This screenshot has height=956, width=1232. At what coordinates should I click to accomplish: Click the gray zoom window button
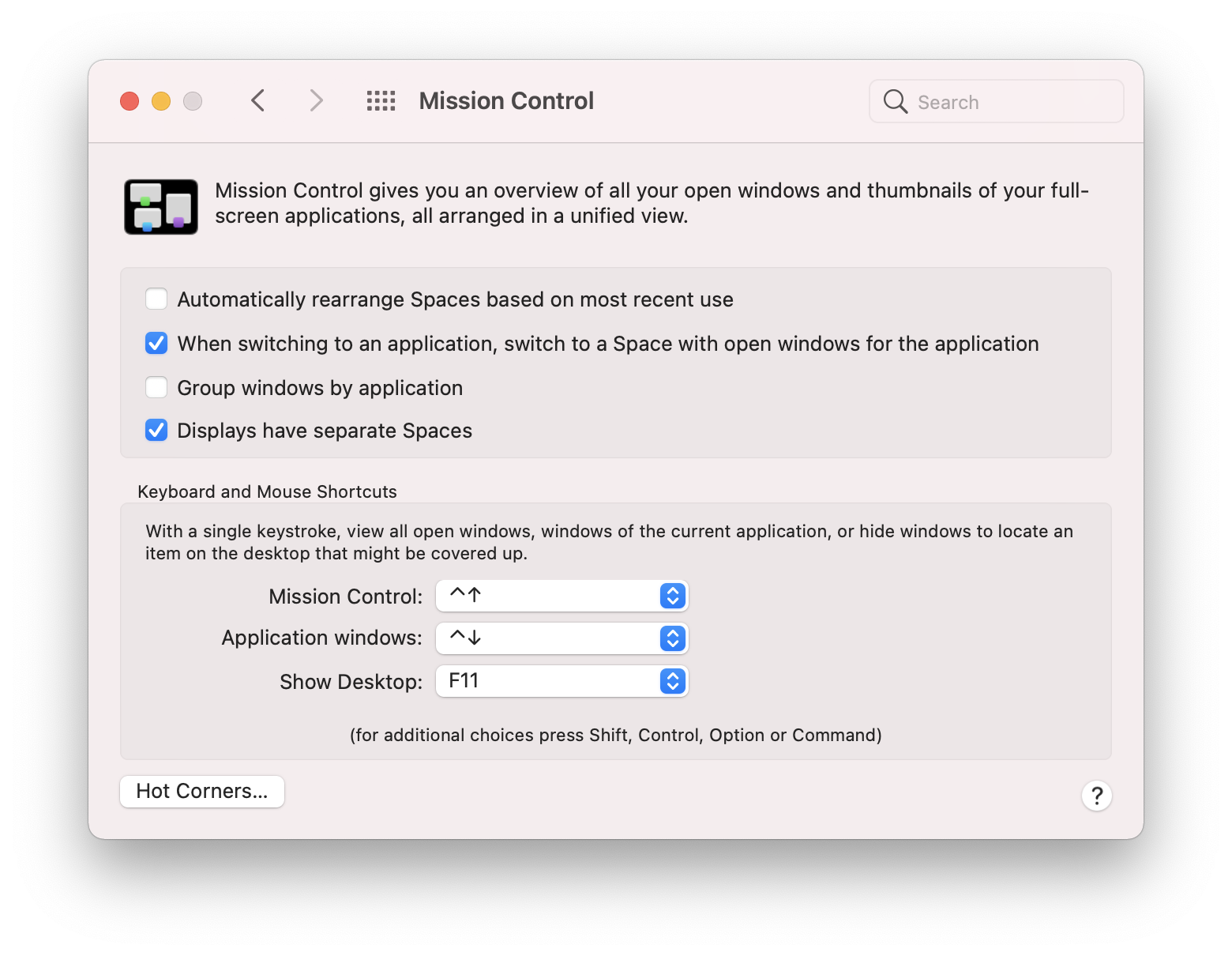click(193, 101)
